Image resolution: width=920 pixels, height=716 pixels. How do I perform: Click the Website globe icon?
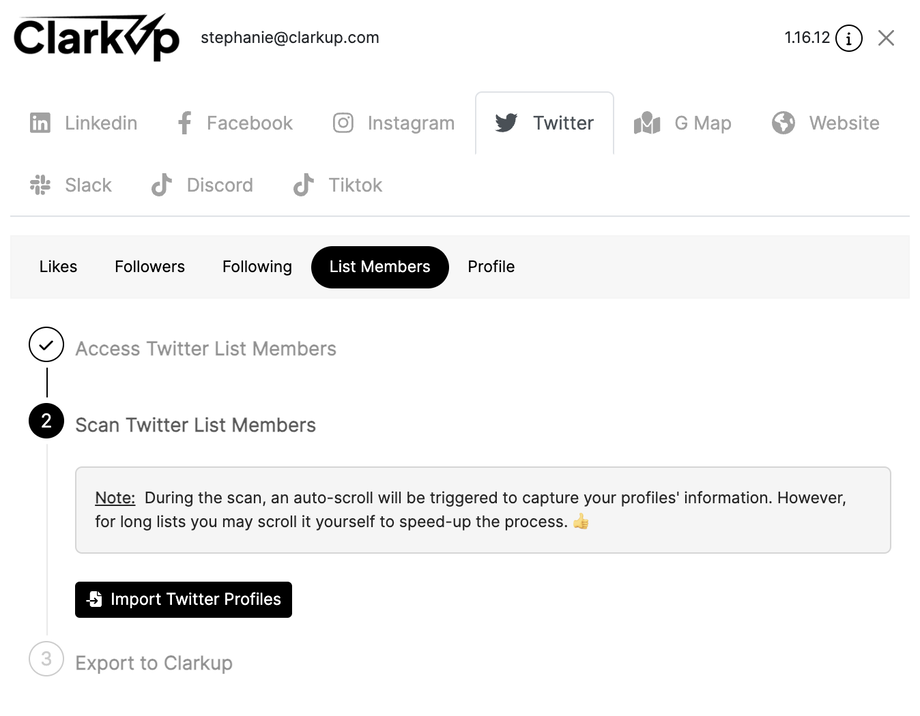[783, 123]
